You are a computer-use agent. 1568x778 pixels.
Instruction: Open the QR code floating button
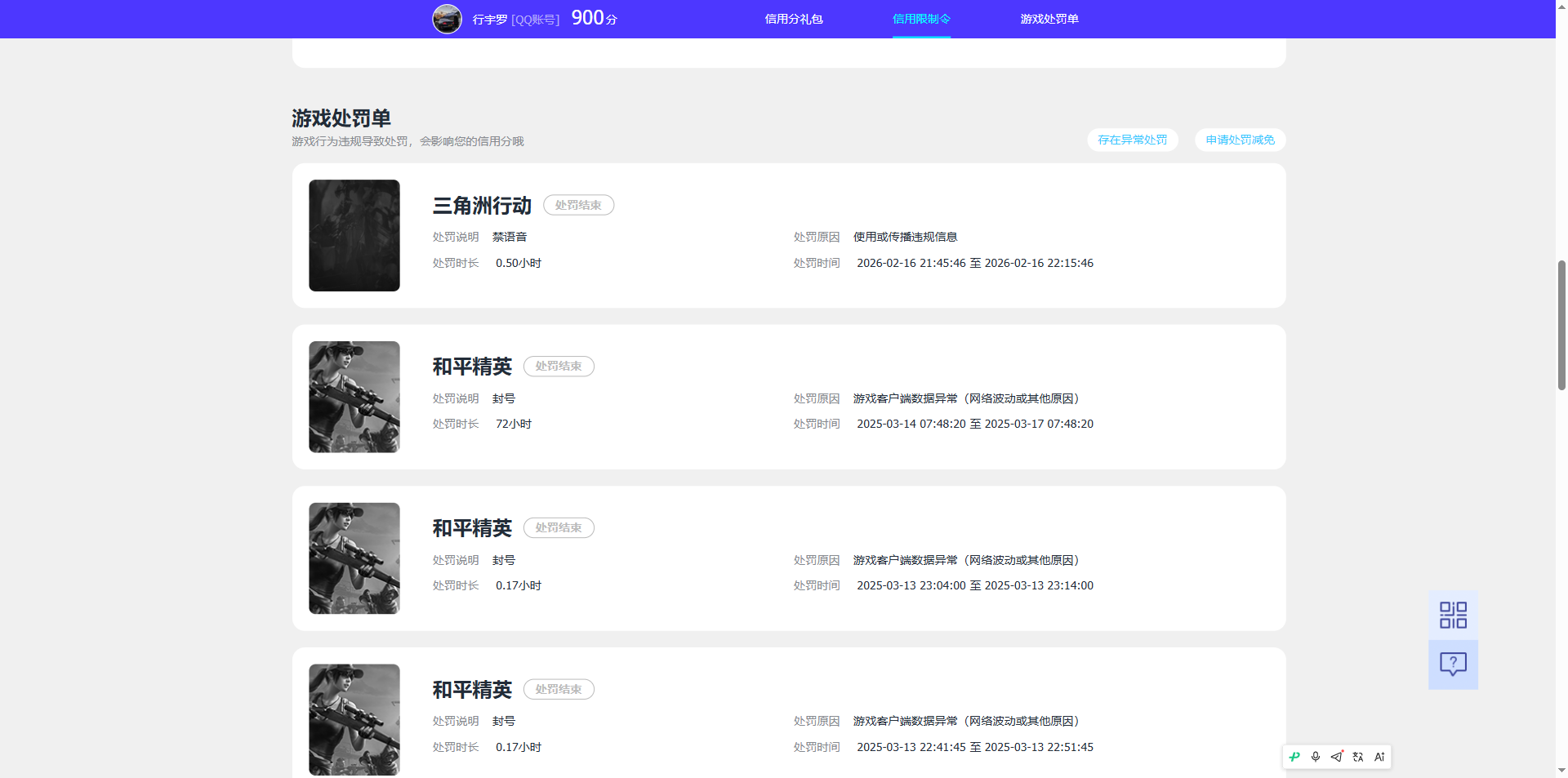[1453, 616]
